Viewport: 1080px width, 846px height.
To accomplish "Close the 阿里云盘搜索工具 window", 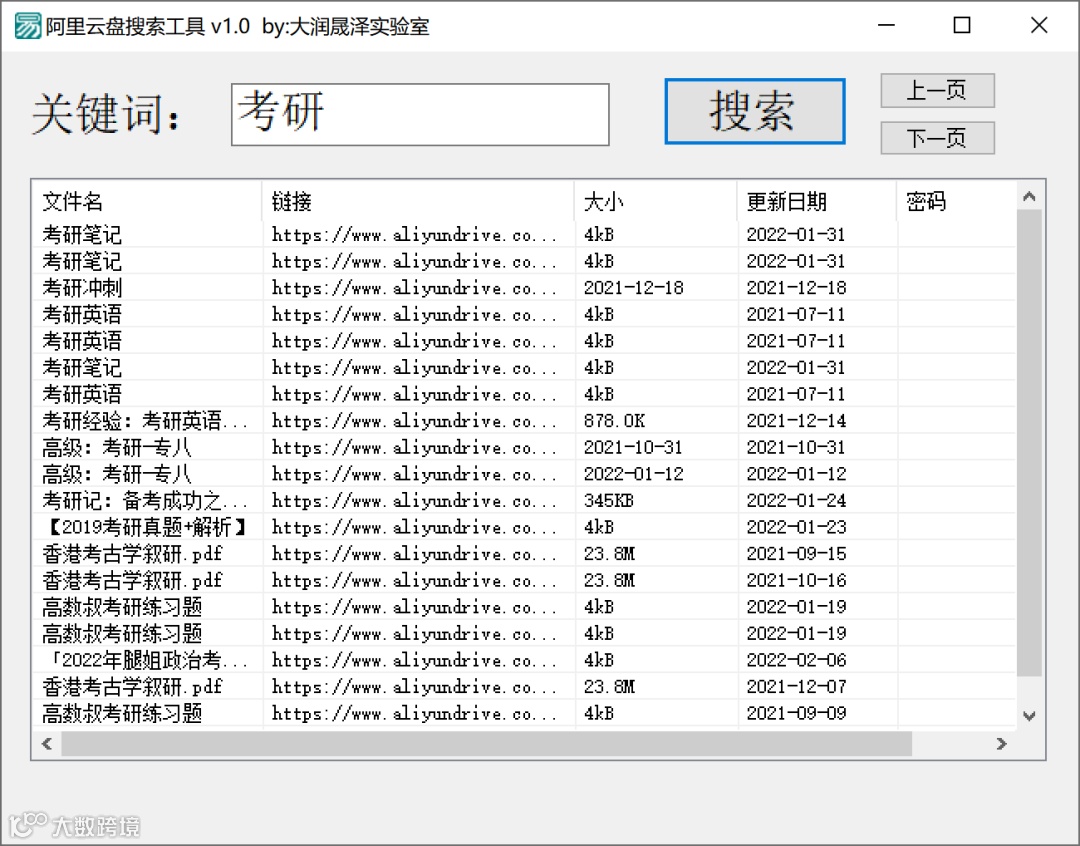I will (1039, 25).
